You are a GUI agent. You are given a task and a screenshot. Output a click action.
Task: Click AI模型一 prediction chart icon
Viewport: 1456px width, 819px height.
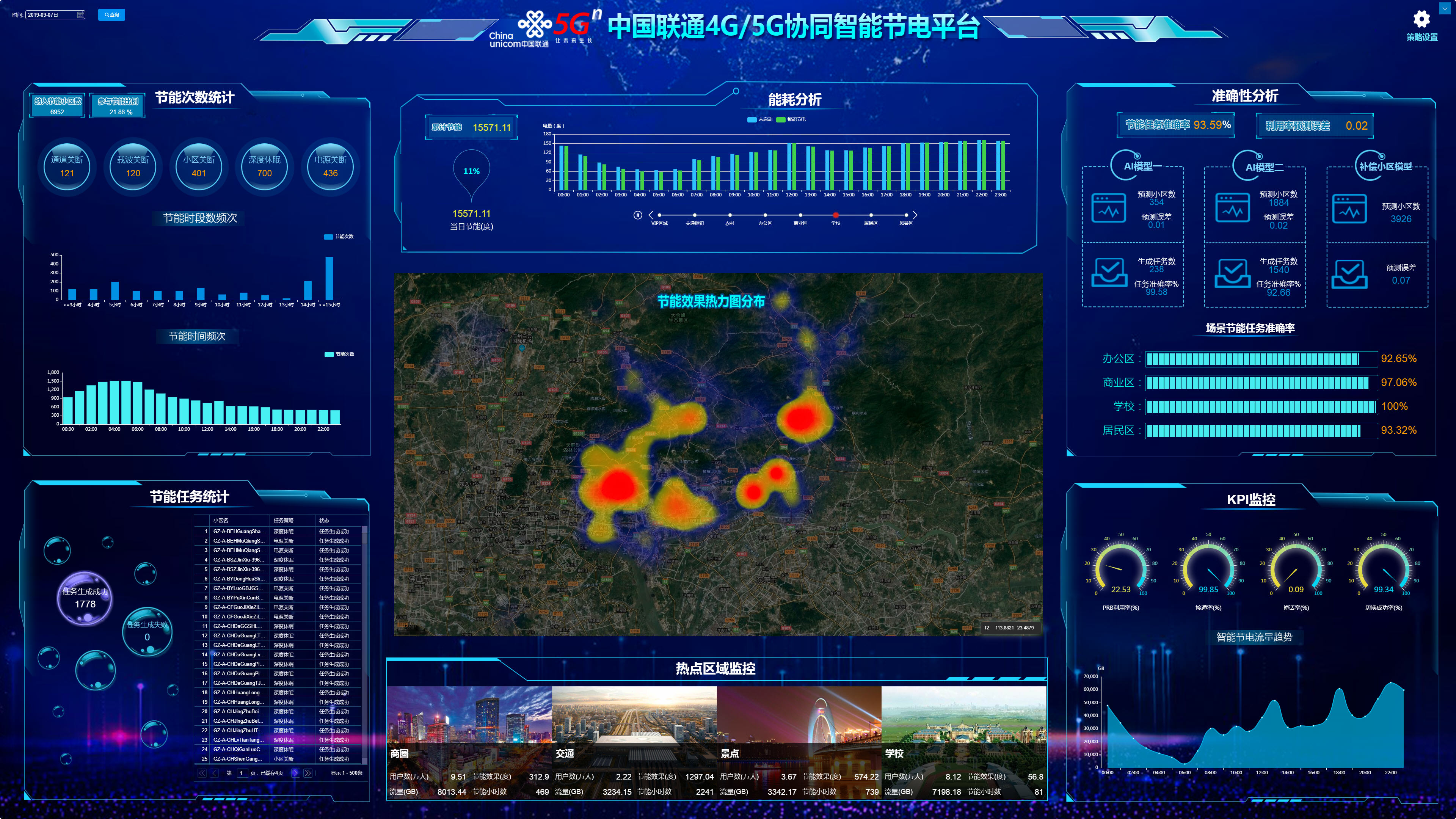[x=1108, y=207]
